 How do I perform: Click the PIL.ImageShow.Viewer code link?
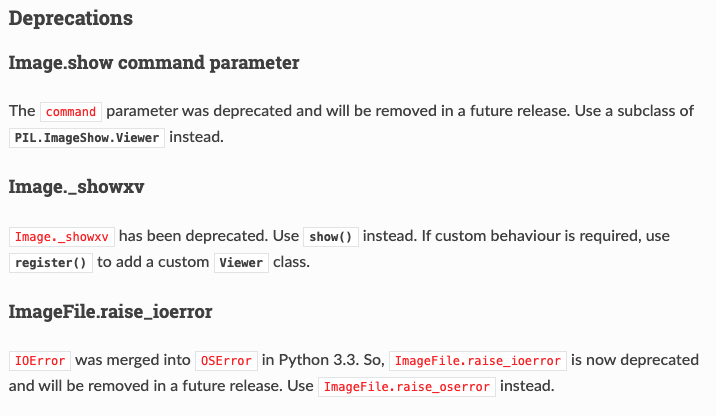point(87,137)
